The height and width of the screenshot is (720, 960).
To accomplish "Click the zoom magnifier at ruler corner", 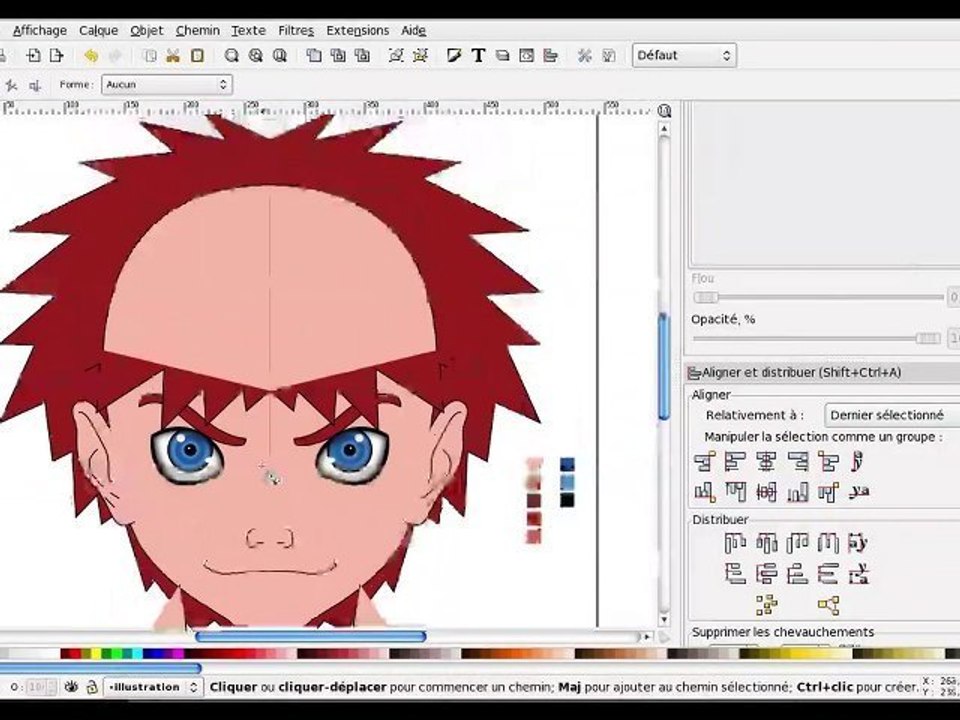I will [664, 111].
